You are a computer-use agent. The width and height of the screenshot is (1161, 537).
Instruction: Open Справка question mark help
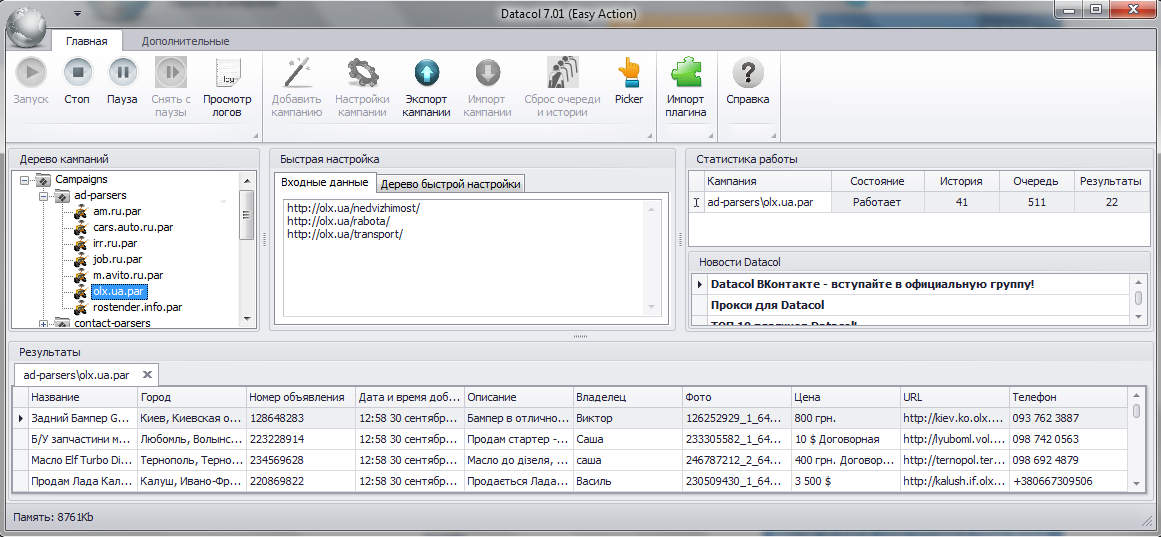pos(748,73)
